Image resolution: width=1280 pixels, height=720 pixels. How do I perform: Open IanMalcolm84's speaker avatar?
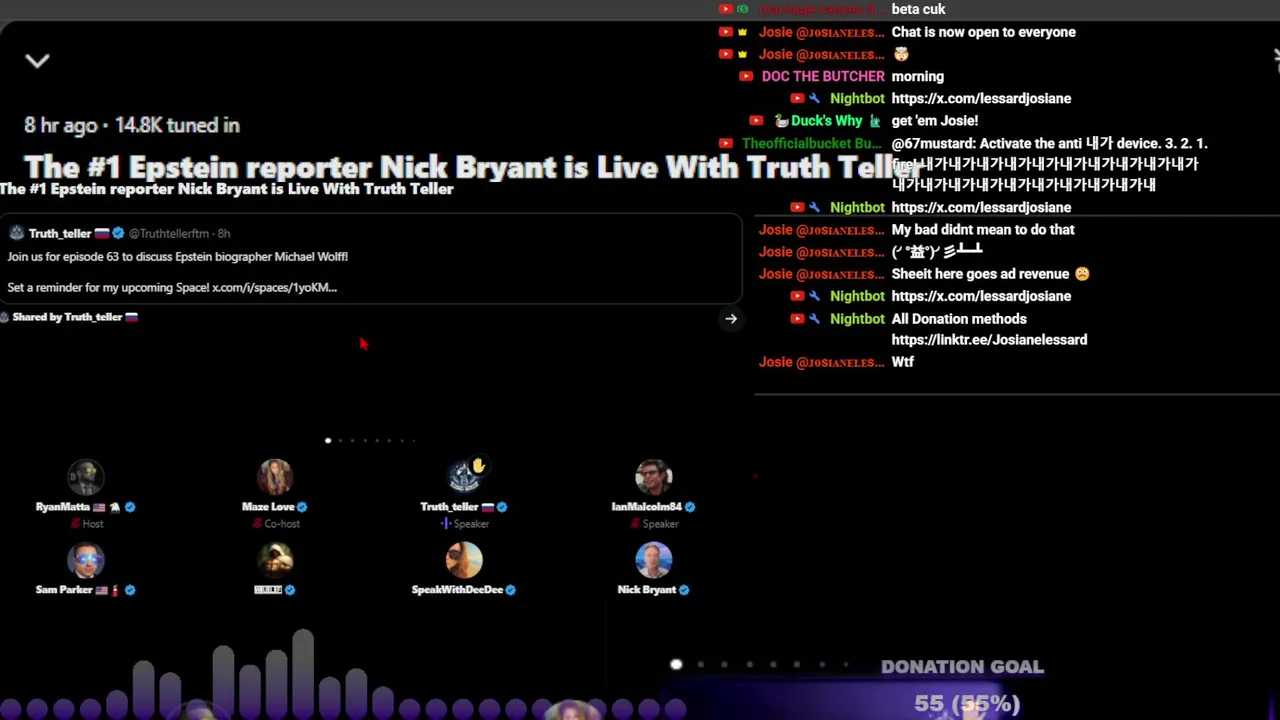654,478
